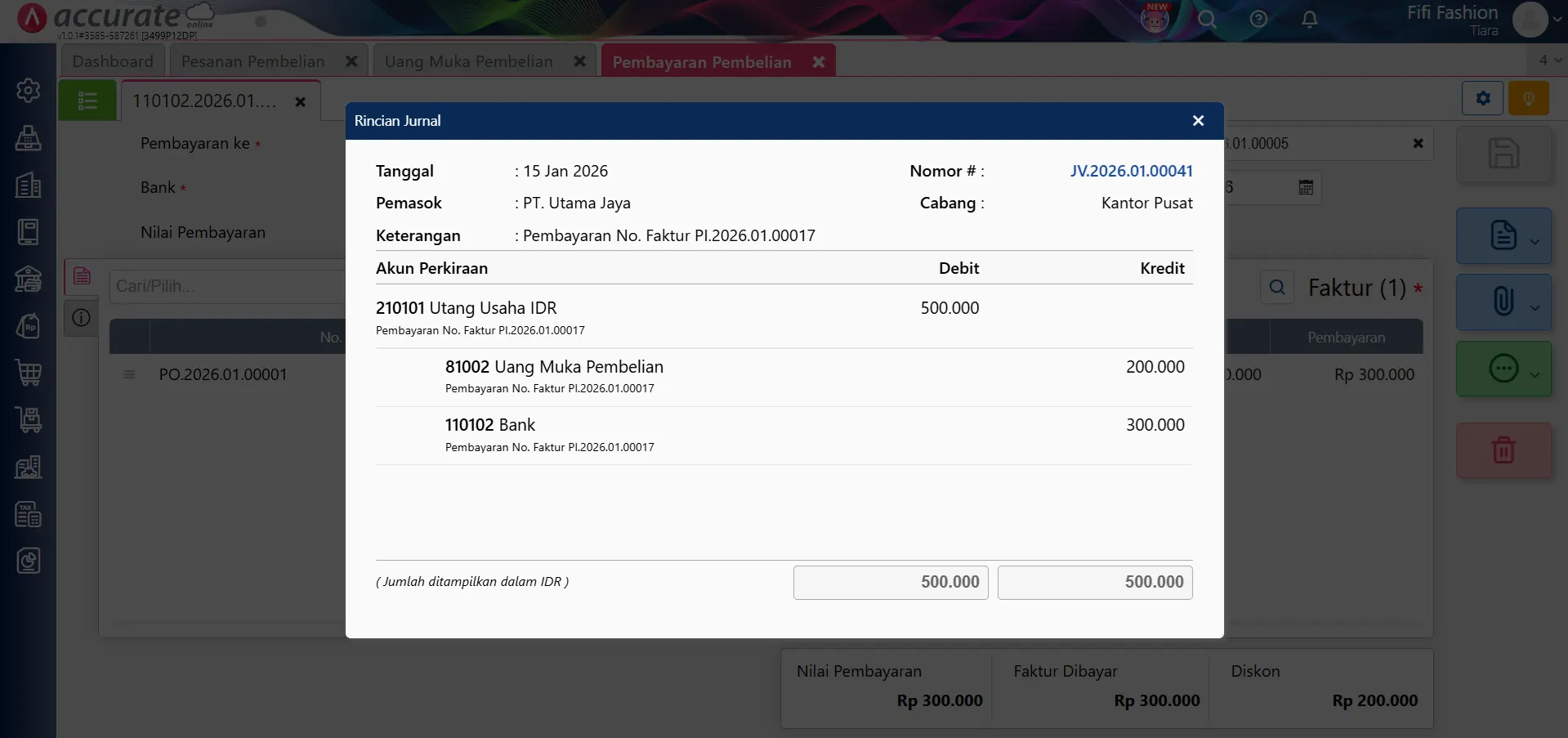This screenshot has width=1568, height=738.
Task: Switch to Dashboard tab
Action: 113,61
